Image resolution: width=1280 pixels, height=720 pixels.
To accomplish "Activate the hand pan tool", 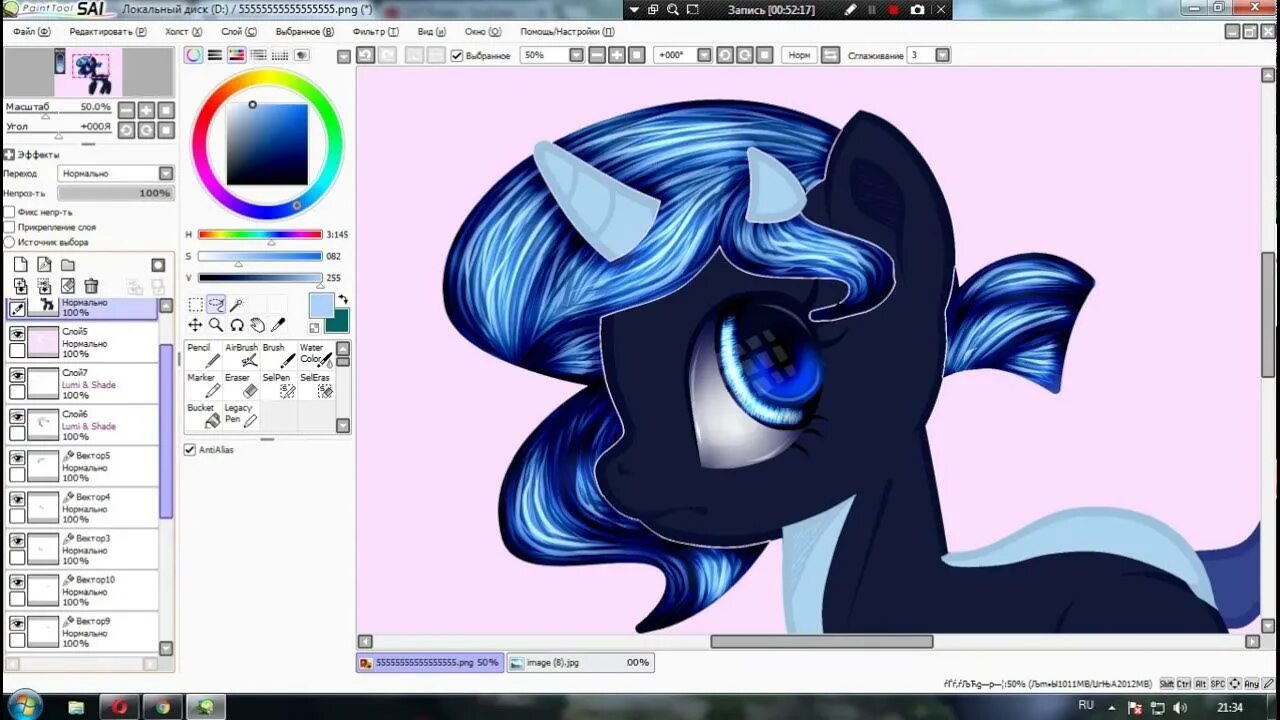I will pos(257,325).
